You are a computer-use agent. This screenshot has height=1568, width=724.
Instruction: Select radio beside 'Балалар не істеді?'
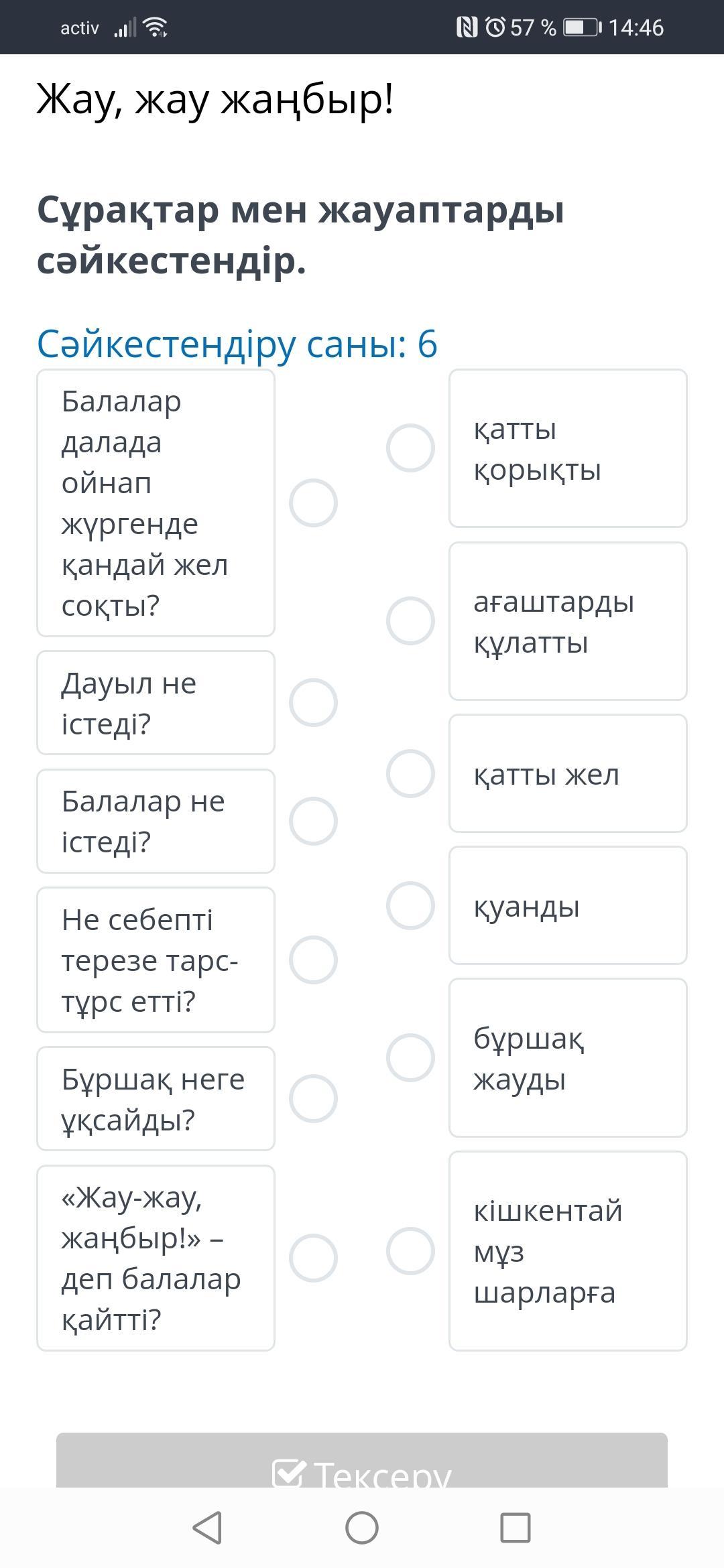pos(313,821)
